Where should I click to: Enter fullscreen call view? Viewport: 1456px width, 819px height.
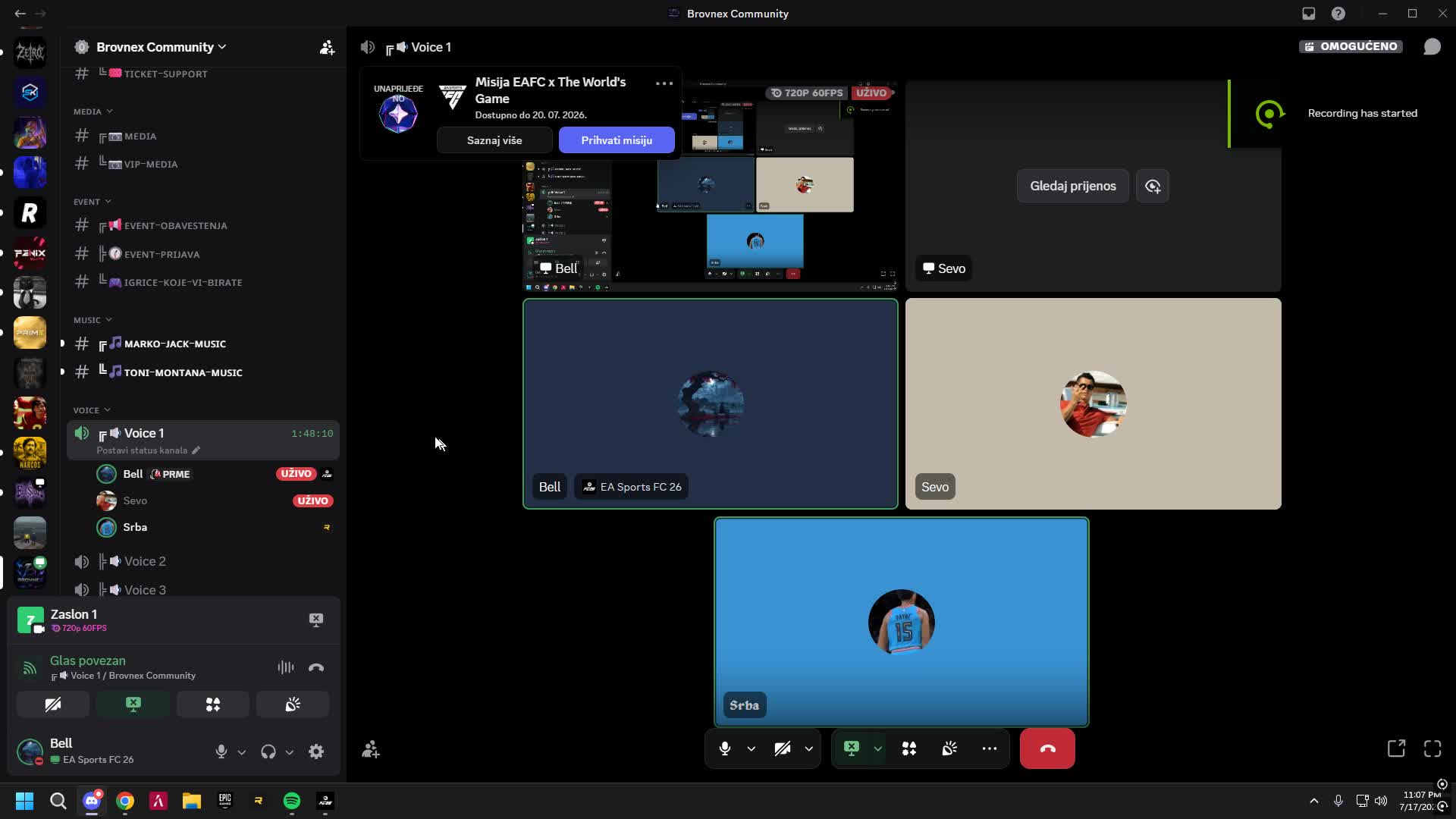[x=1432, y=748]
